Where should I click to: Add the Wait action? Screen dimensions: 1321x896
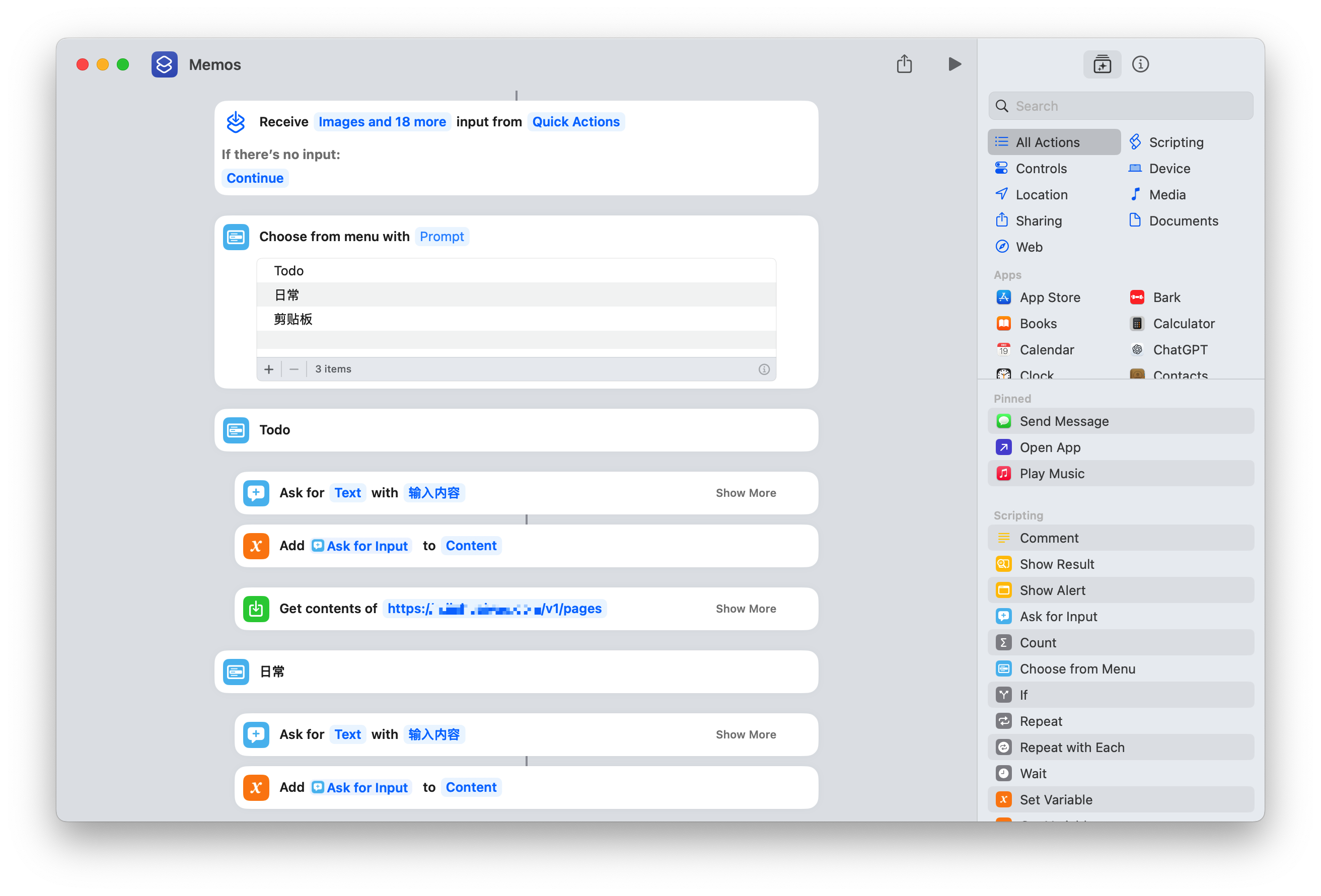coord(1120,773)
